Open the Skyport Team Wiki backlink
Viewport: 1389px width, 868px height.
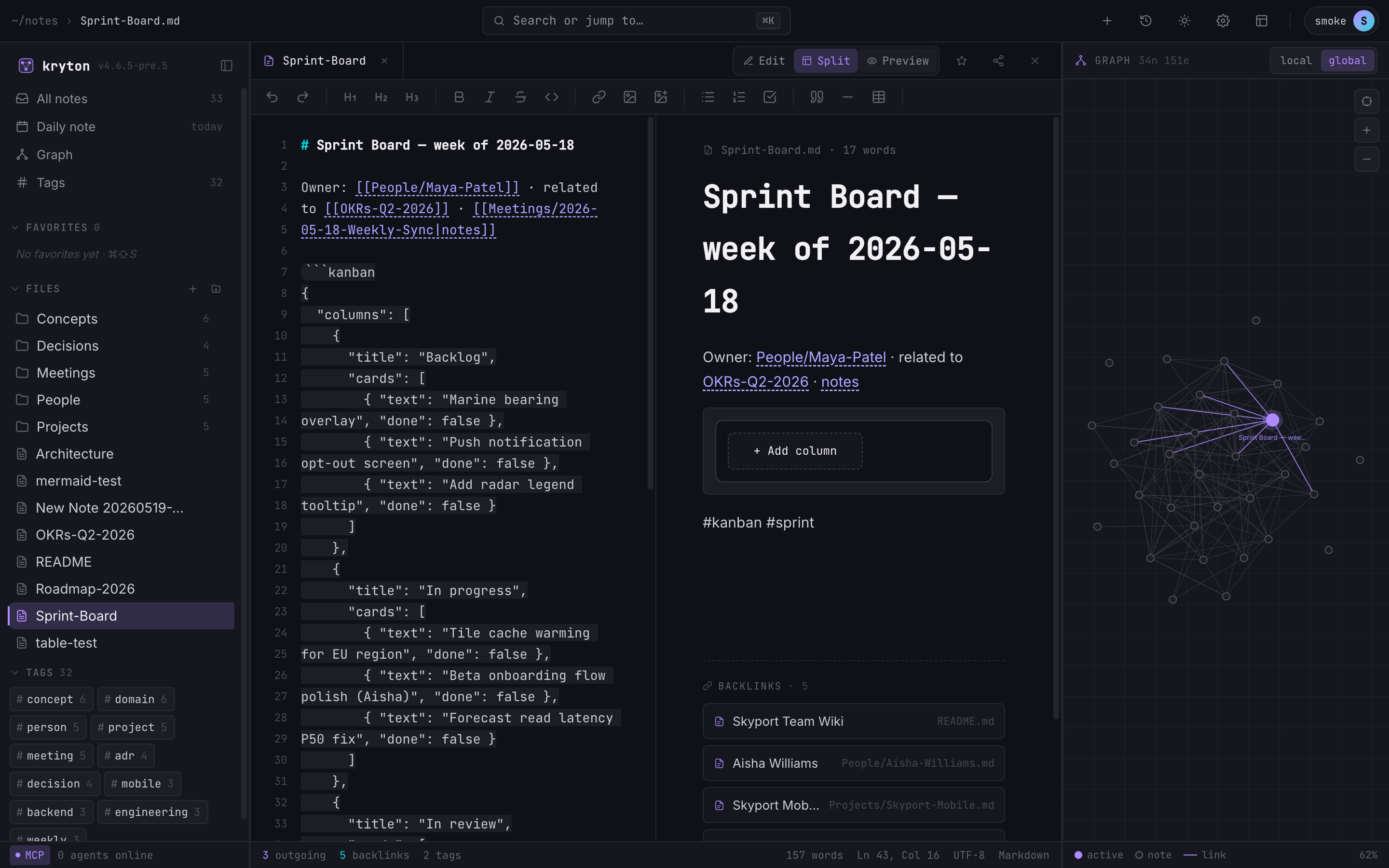pos(854,721)
